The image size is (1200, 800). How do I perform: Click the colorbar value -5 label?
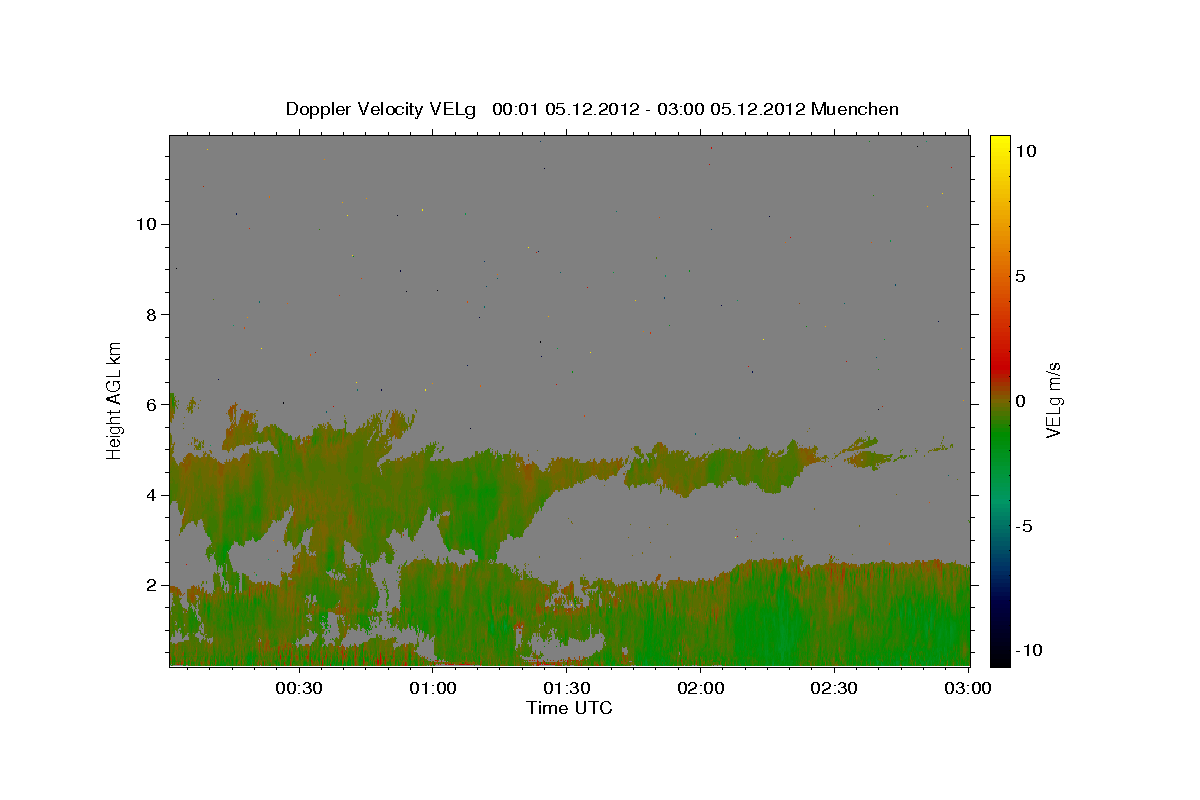[1023, 526]
